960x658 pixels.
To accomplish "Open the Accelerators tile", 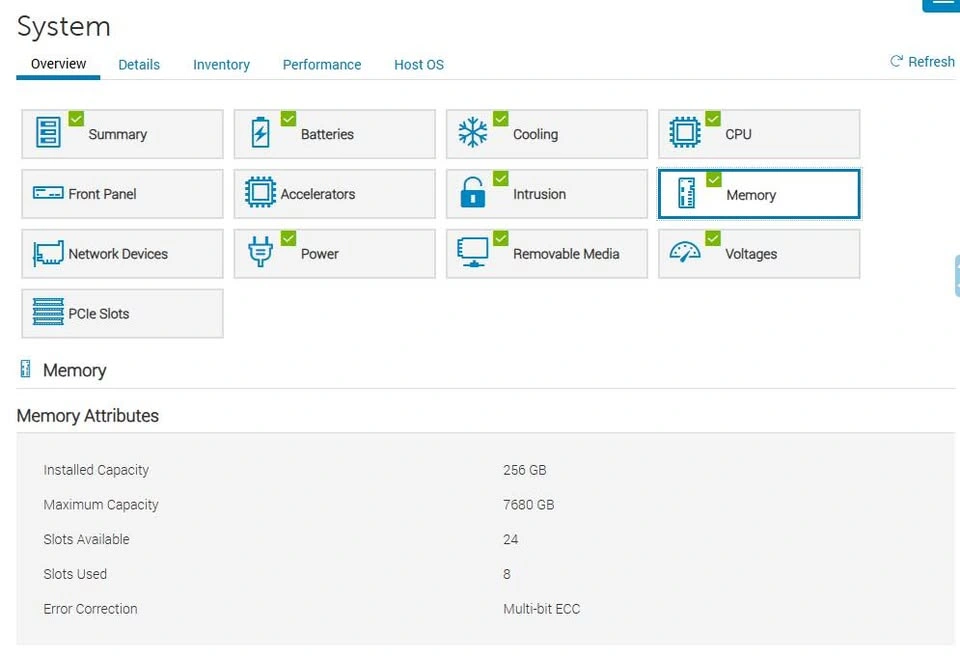I will [x=334, y=194].
